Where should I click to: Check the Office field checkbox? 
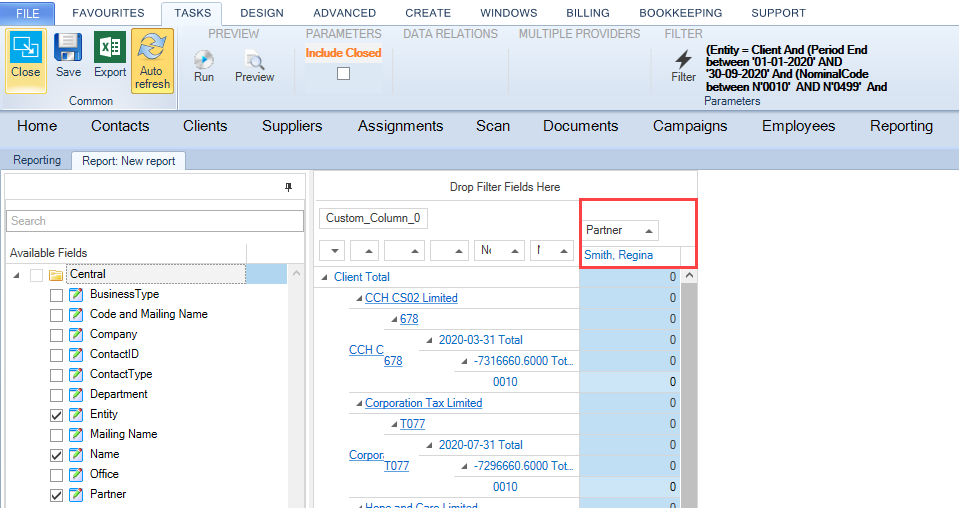[x=56, y=476]
